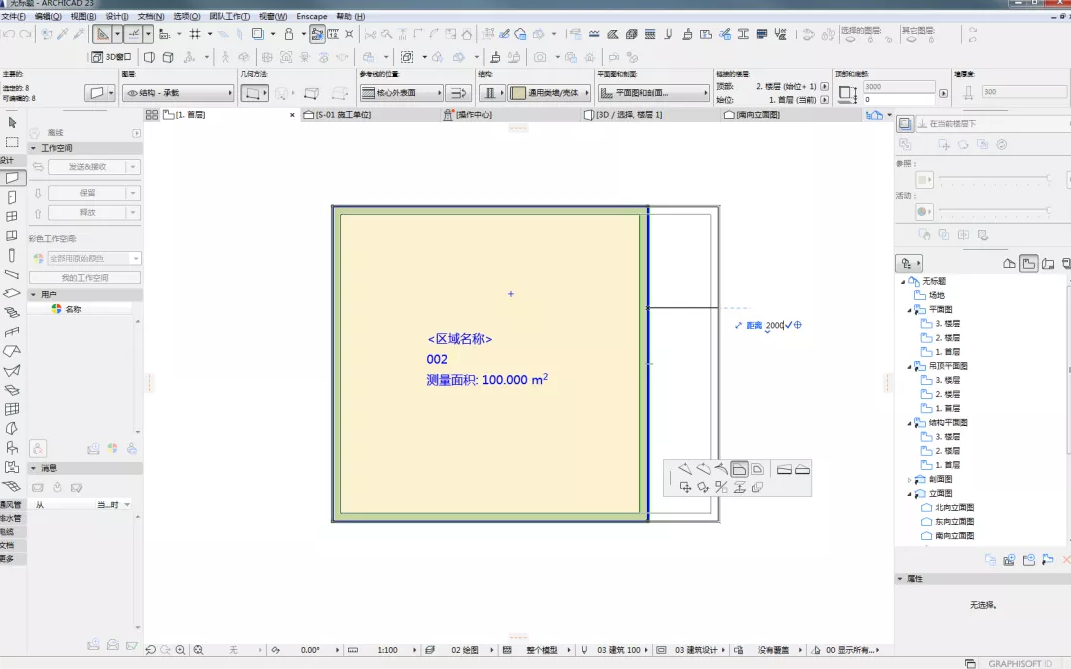Adjust the 参照 reference opacity slider
1071x669 pixels.
pos(994,178)
